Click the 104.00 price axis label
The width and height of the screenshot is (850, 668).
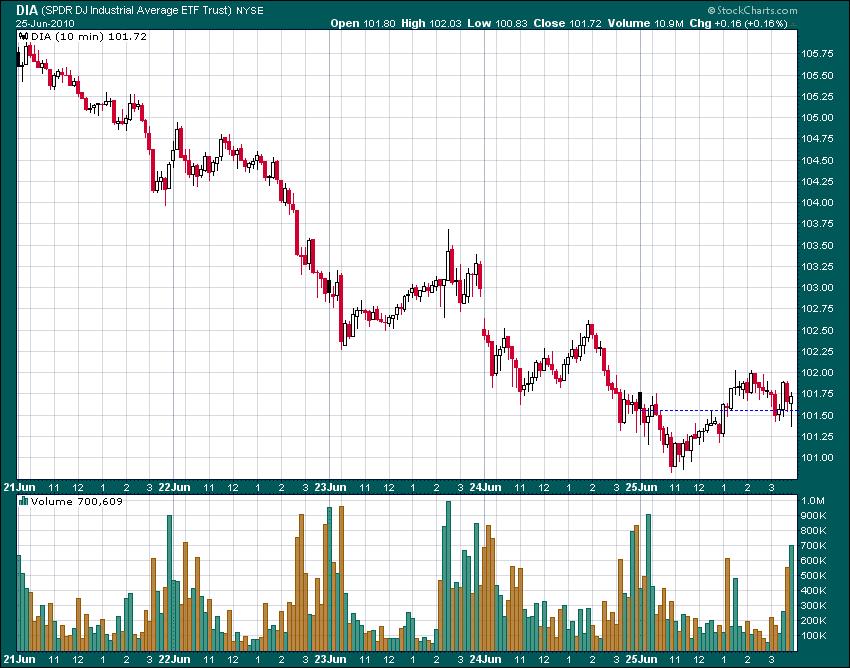coord(817,203)
